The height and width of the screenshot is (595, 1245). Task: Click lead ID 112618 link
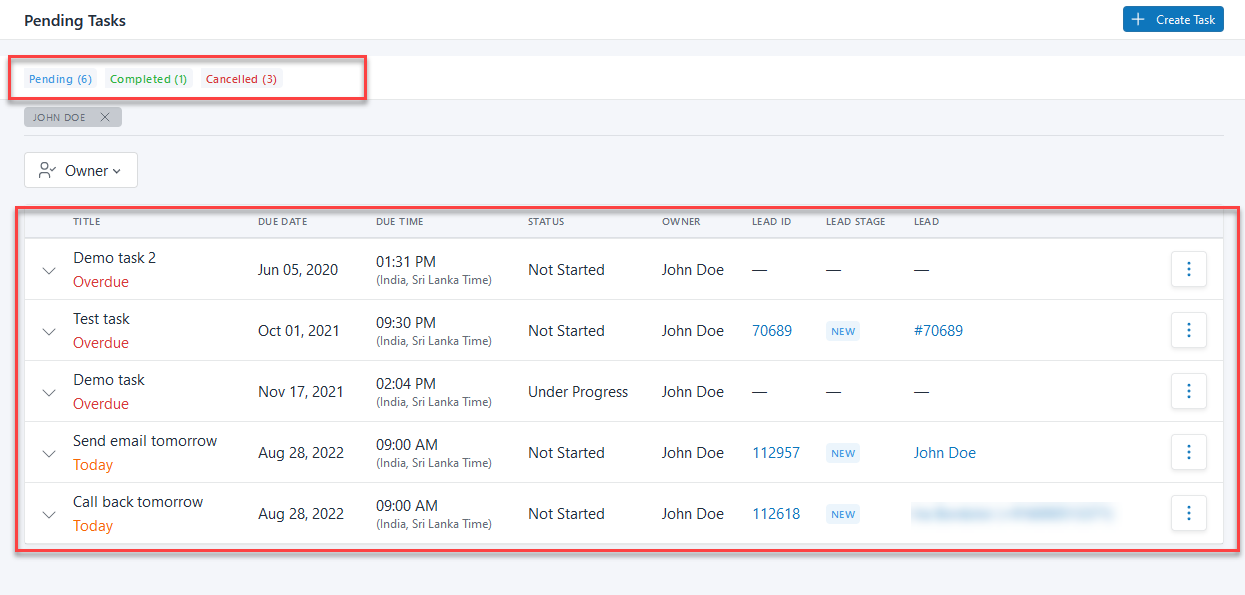pyautogui.click(x=776, y=513)
